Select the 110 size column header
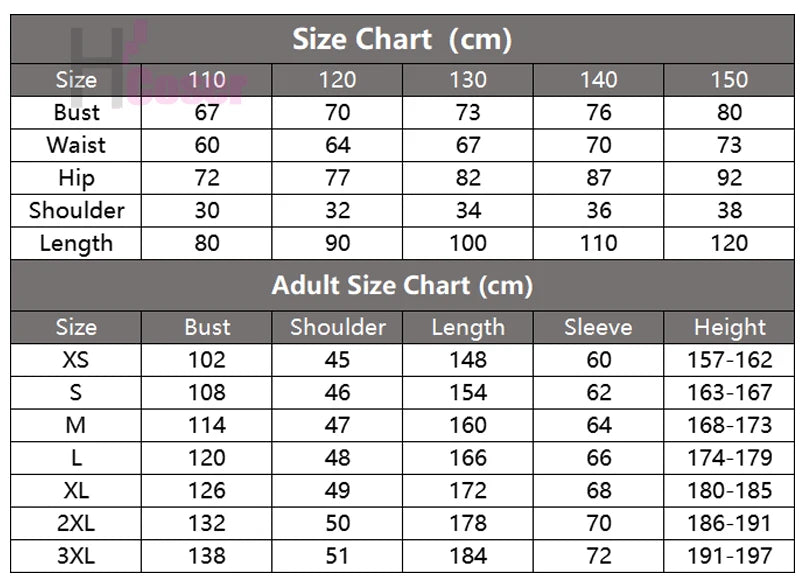 point(207,80)
